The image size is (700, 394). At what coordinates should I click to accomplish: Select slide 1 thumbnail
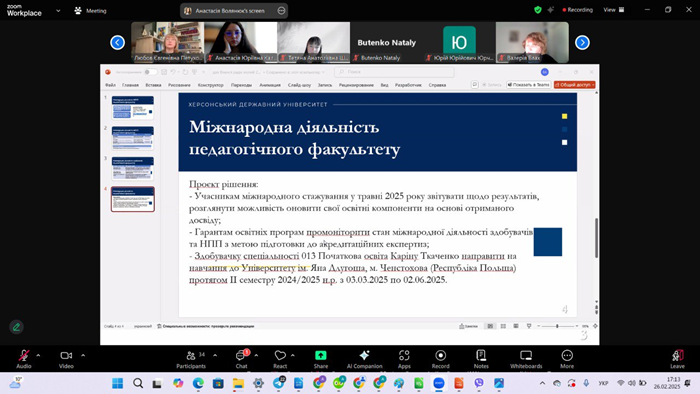point(133,108)
